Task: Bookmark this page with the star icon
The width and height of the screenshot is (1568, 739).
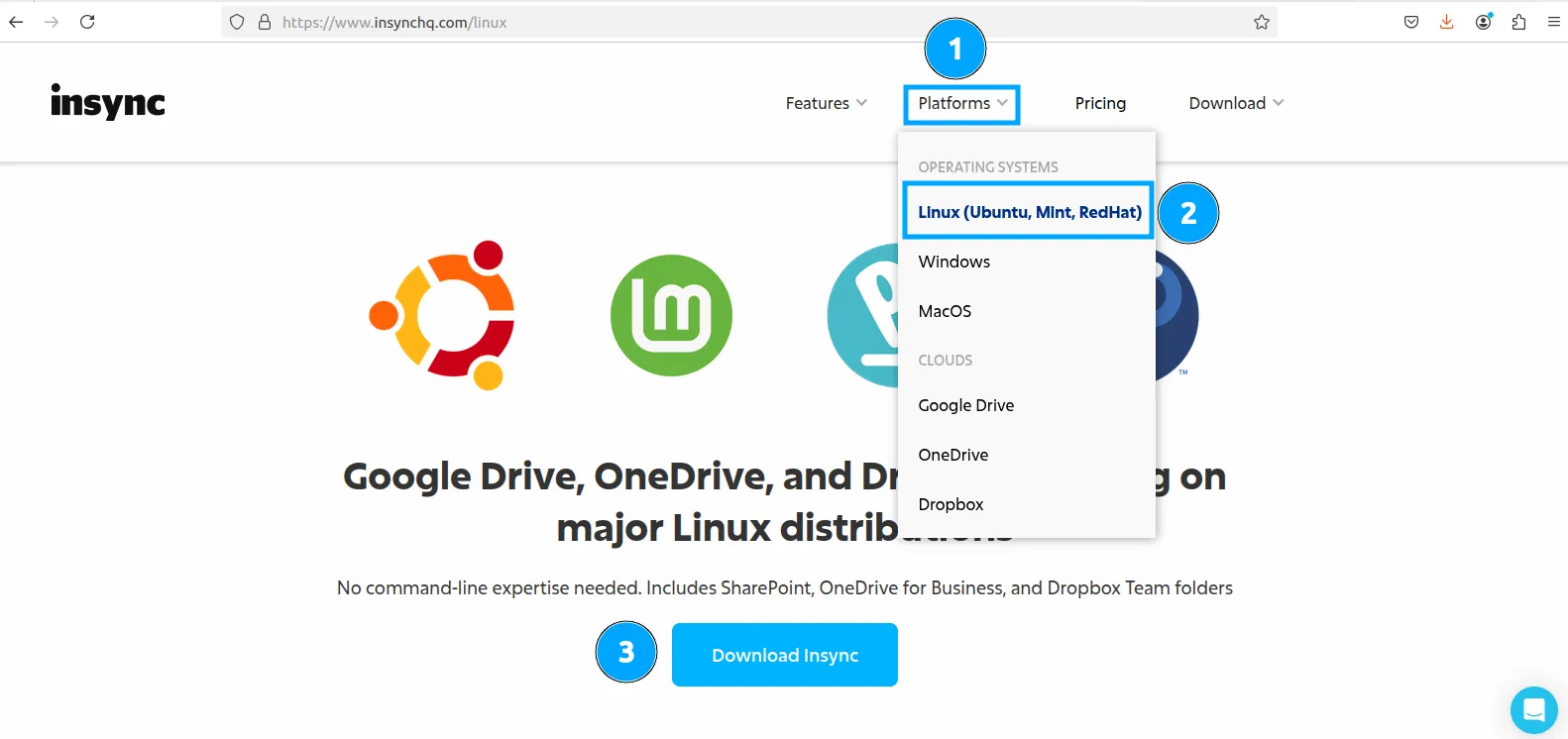Action: tap(1261, 22)
